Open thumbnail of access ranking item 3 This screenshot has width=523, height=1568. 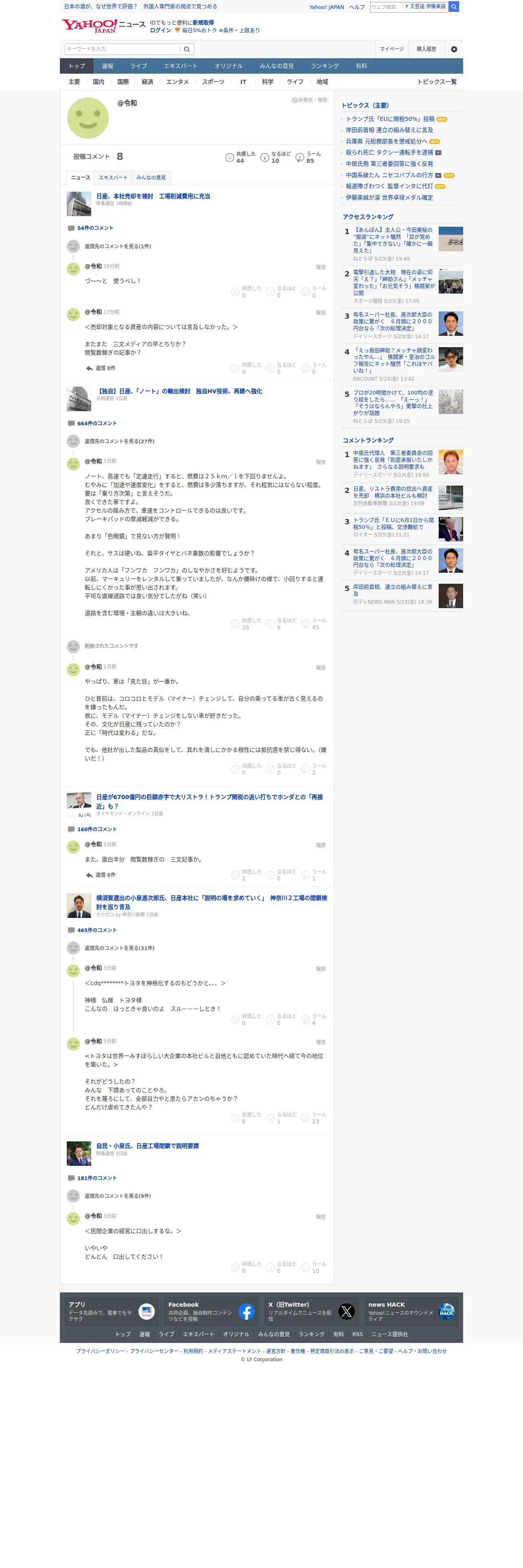(450, 324)
